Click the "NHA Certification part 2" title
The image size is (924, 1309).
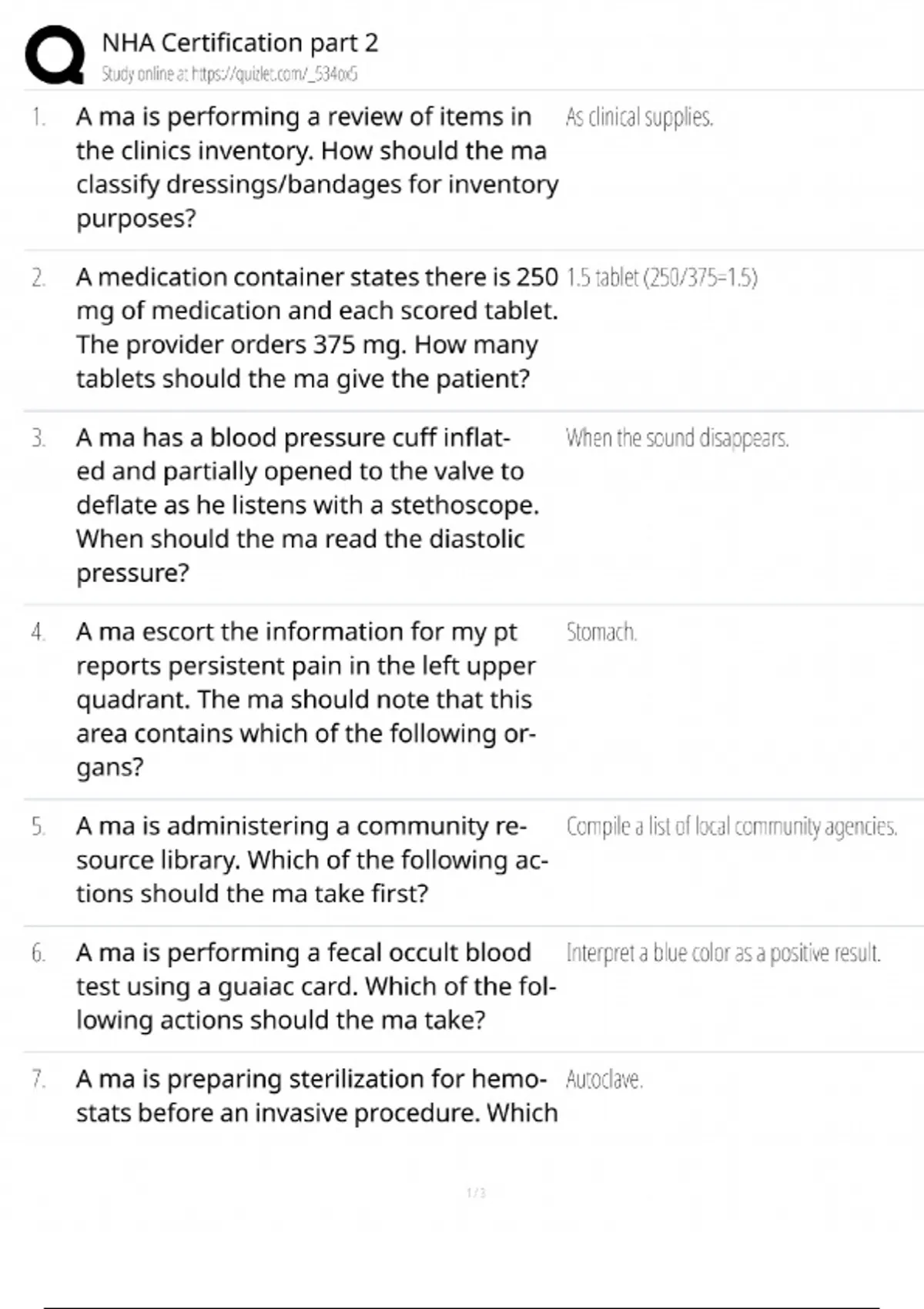click(240, 42)
